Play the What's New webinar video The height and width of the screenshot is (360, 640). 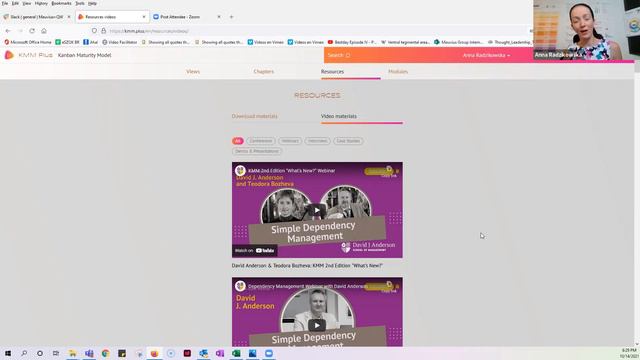click(317, 210)
